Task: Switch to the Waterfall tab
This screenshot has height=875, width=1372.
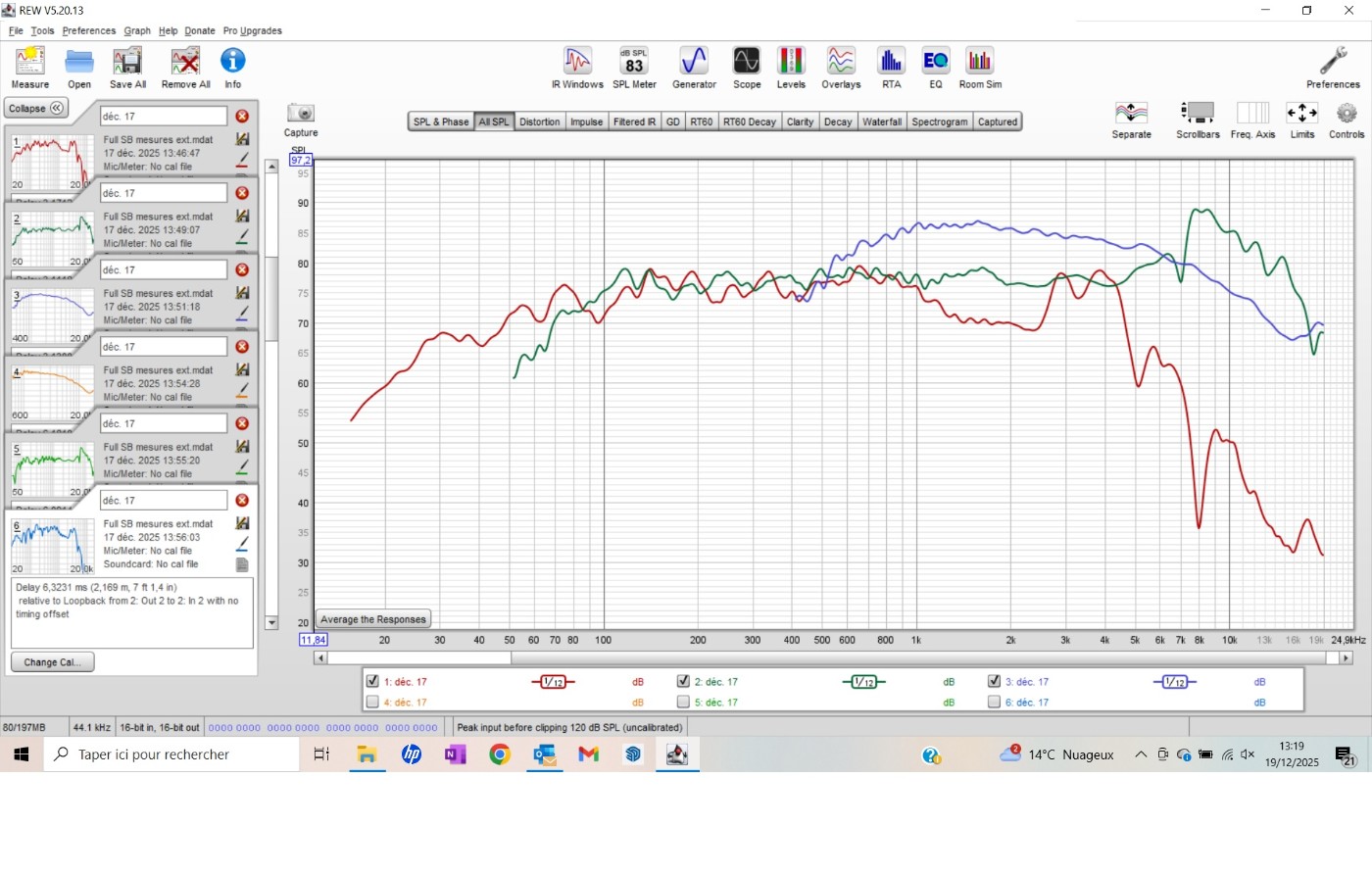Action: [881, 122]
